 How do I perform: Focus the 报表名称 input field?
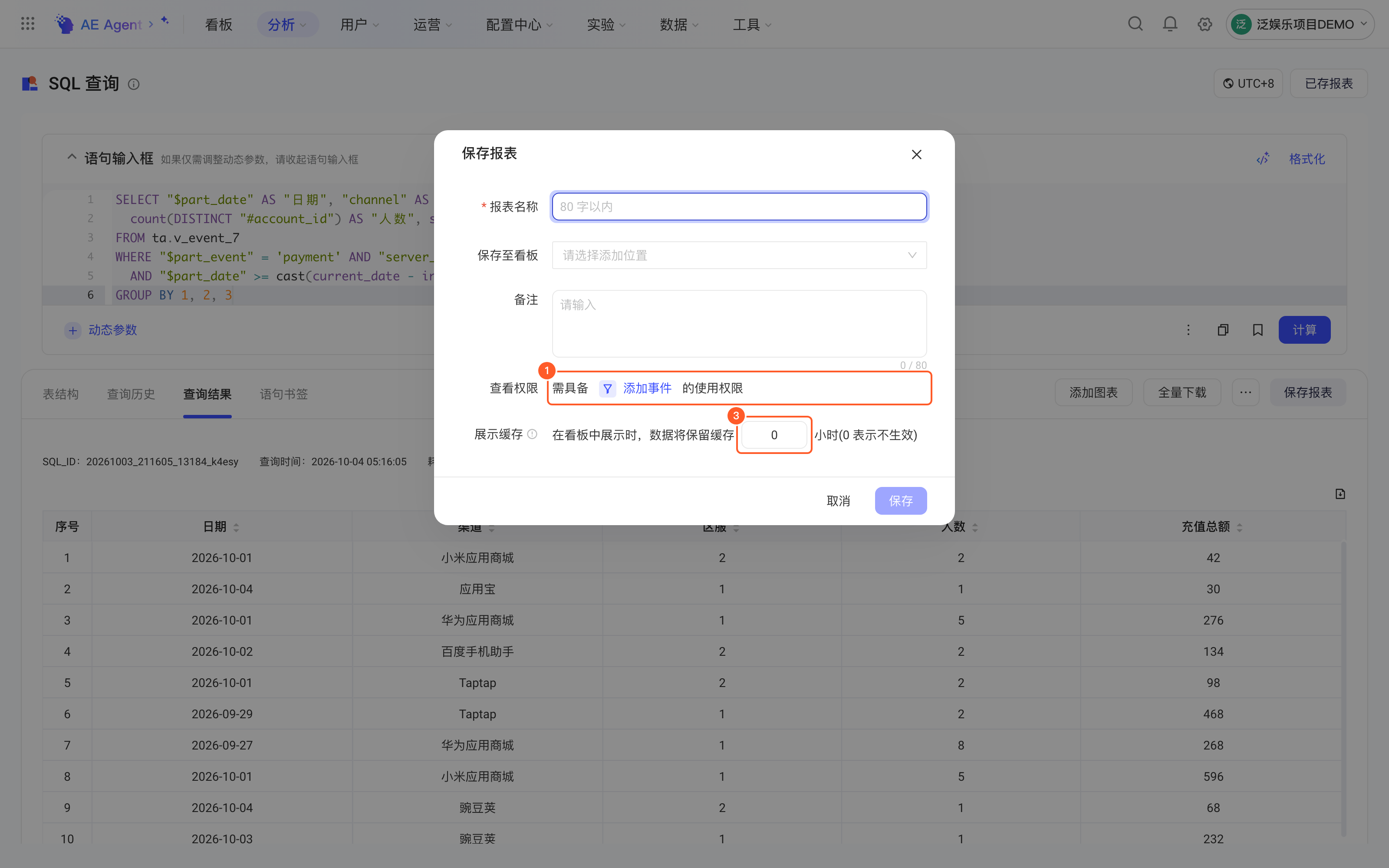[739, 207]
